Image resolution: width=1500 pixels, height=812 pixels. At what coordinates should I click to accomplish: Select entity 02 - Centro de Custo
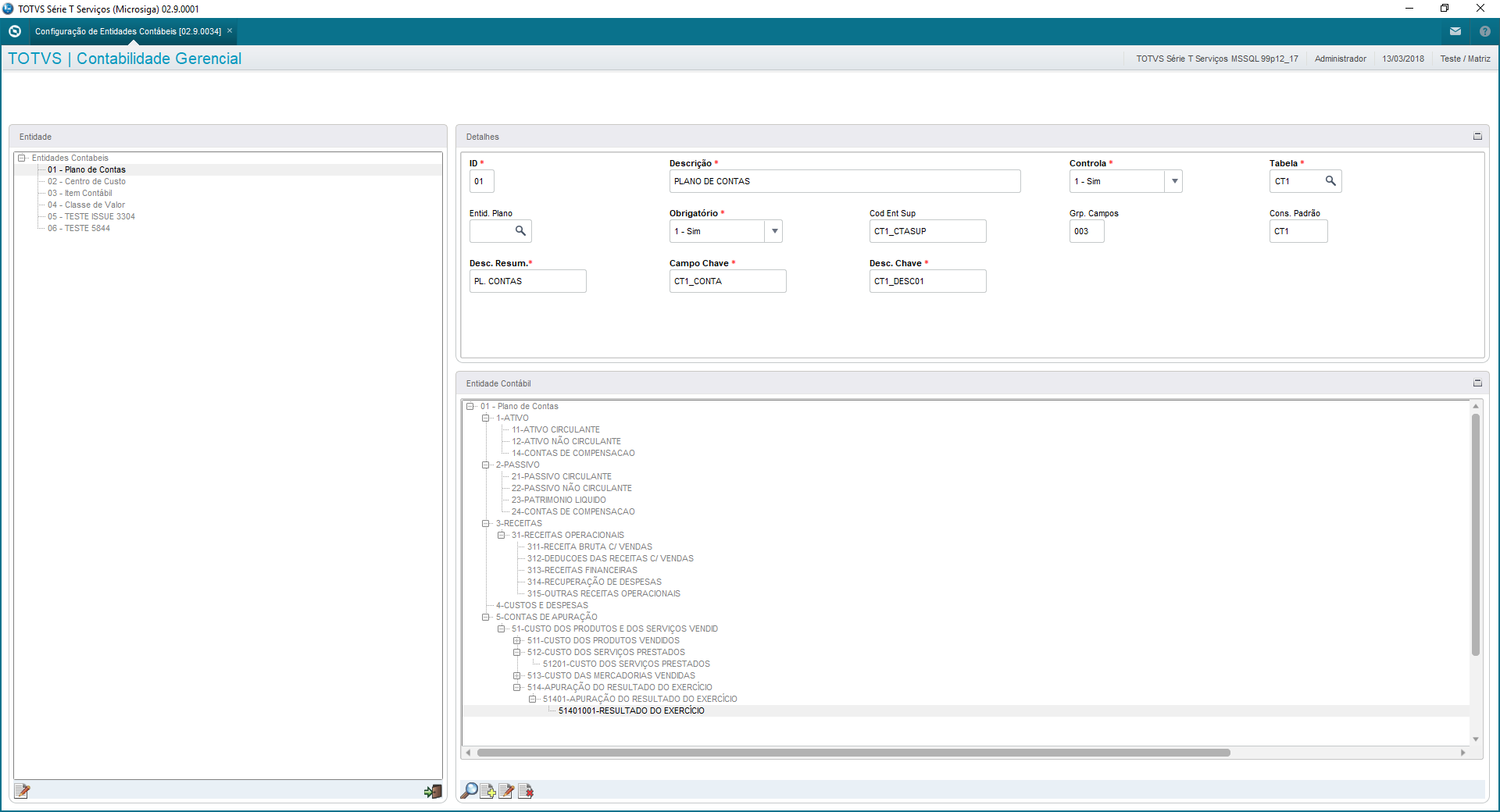[x=86, y=181]
